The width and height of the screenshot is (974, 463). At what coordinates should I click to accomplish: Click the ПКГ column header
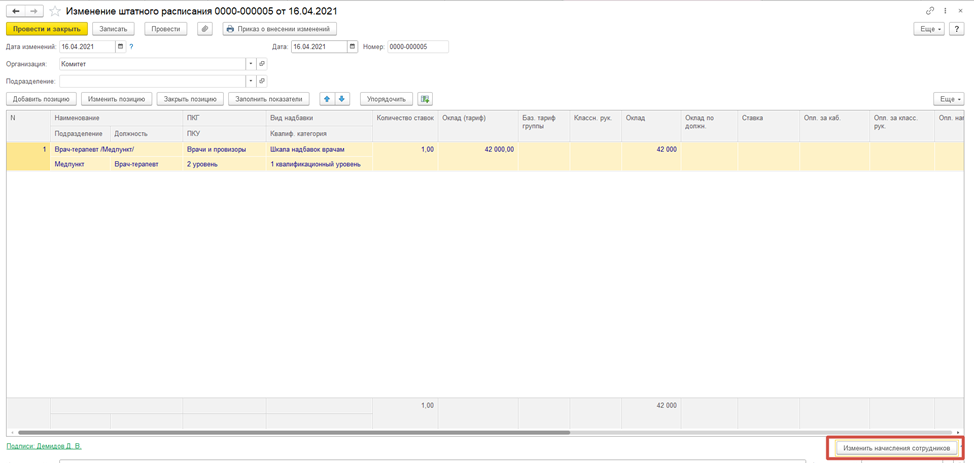224,117
